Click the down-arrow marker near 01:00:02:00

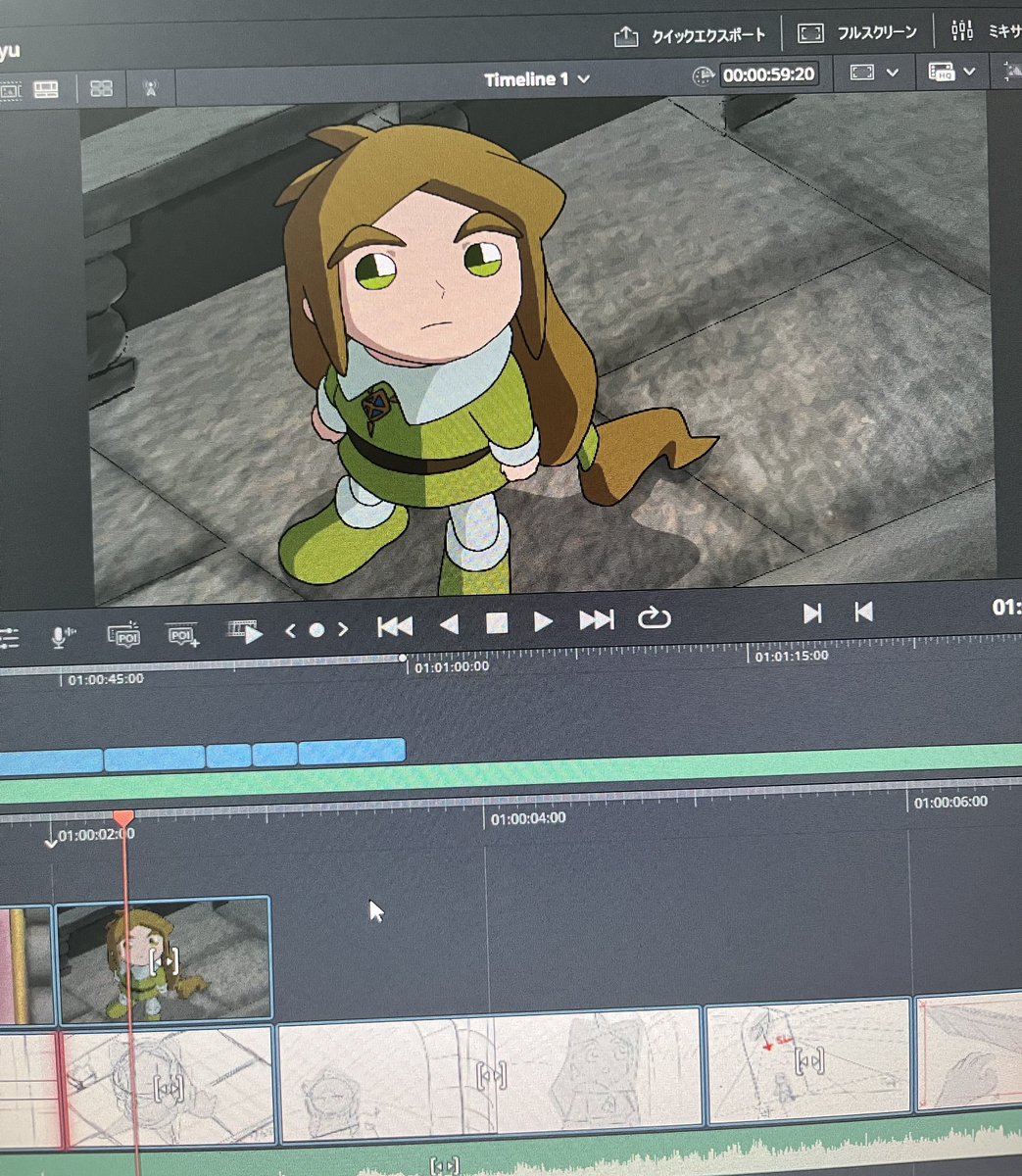tap(52, 842)
